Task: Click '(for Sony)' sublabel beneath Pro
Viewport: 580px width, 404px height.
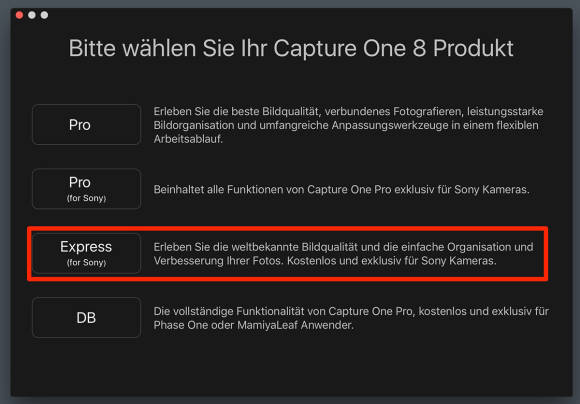Action: pyautogui.click(x=86, y=198)
